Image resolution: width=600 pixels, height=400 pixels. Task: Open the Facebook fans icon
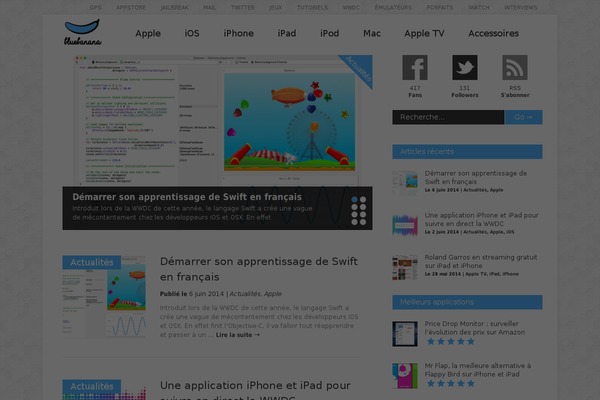coord(415,67)
